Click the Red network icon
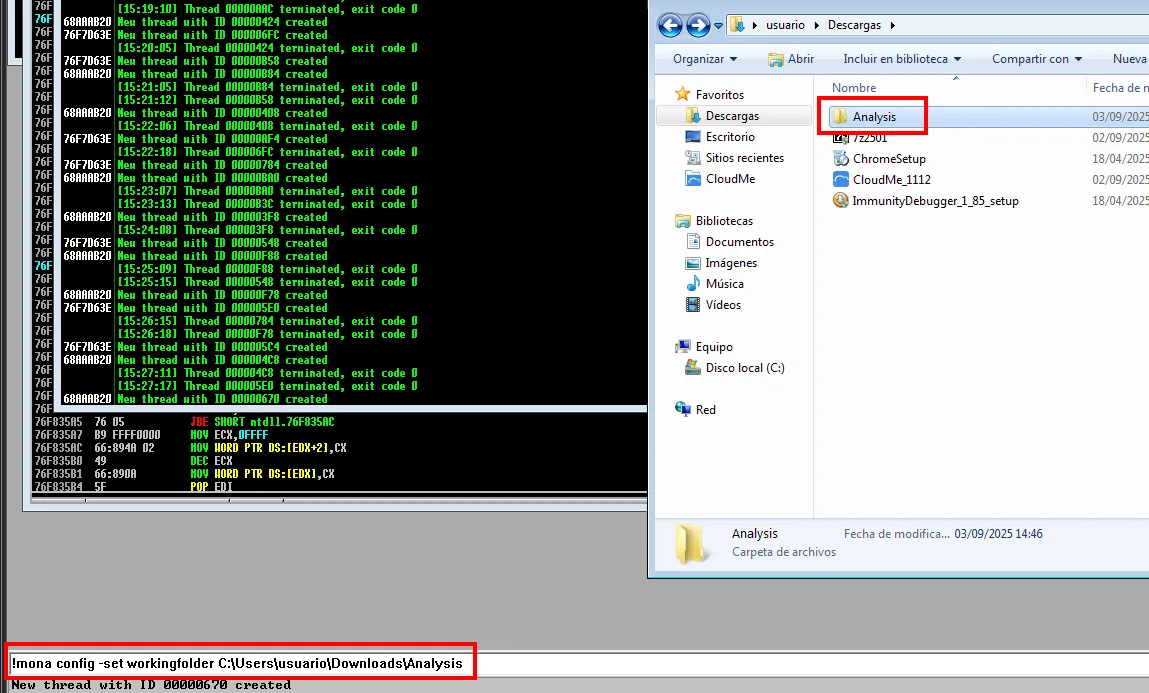1149x693 pixels. pos(683,410)
